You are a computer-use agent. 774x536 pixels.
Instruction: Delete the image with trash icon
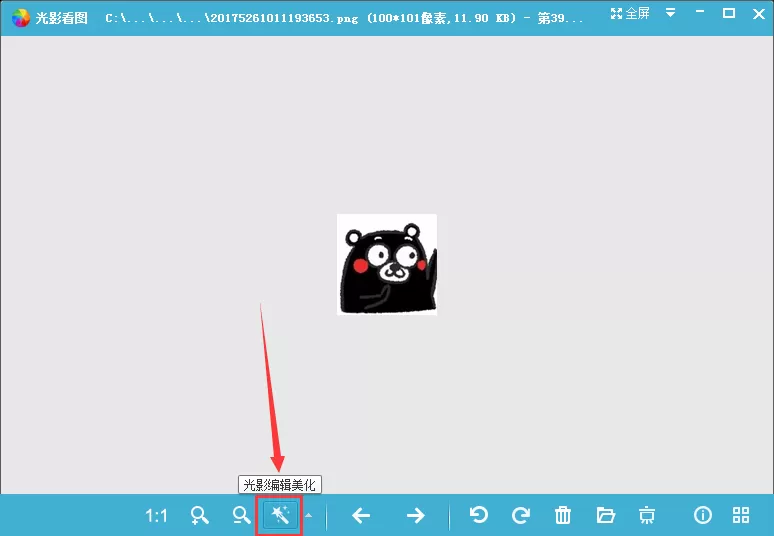[563, 515]
